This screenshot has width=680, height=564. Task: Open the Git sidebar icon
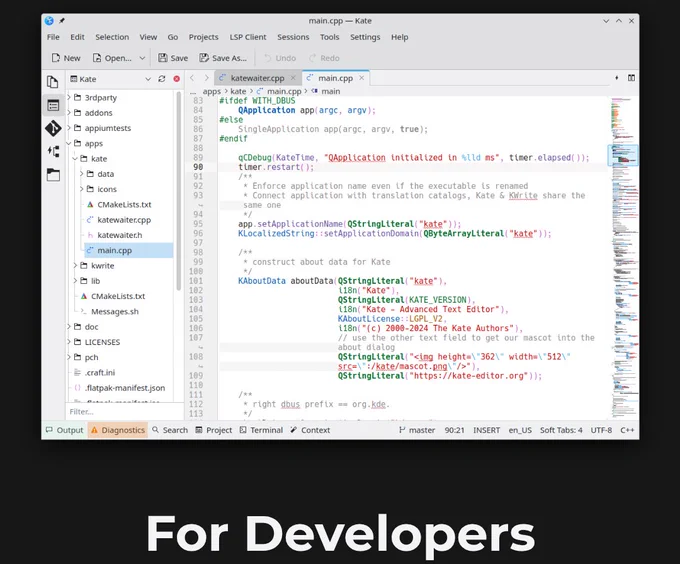click(x=53, y=128)
